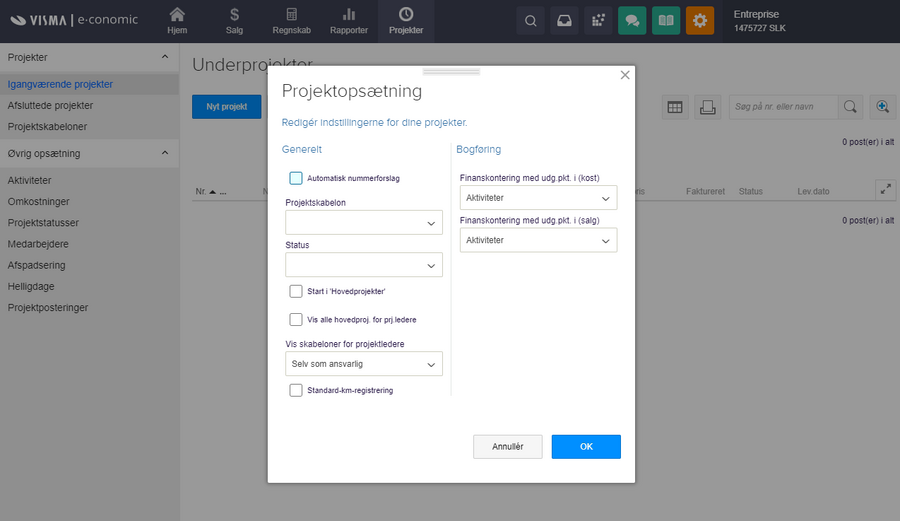Toggle Standard-km-registrering checkbox
Screen dimensions: 900x521
[296, 390]
